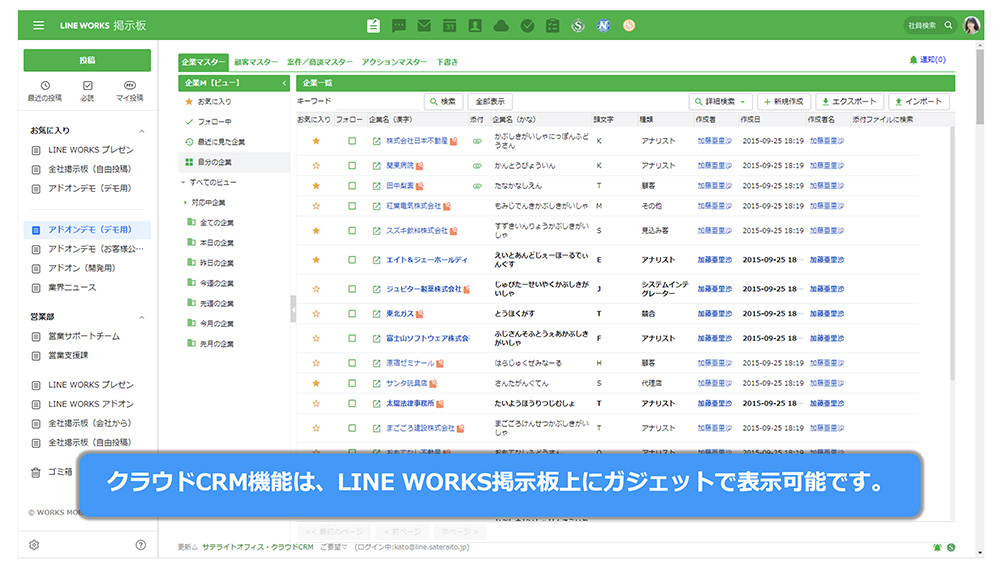Open the orange round add-on icon
The width and height of the screenshot is (1000, 565).
point(629,26)
